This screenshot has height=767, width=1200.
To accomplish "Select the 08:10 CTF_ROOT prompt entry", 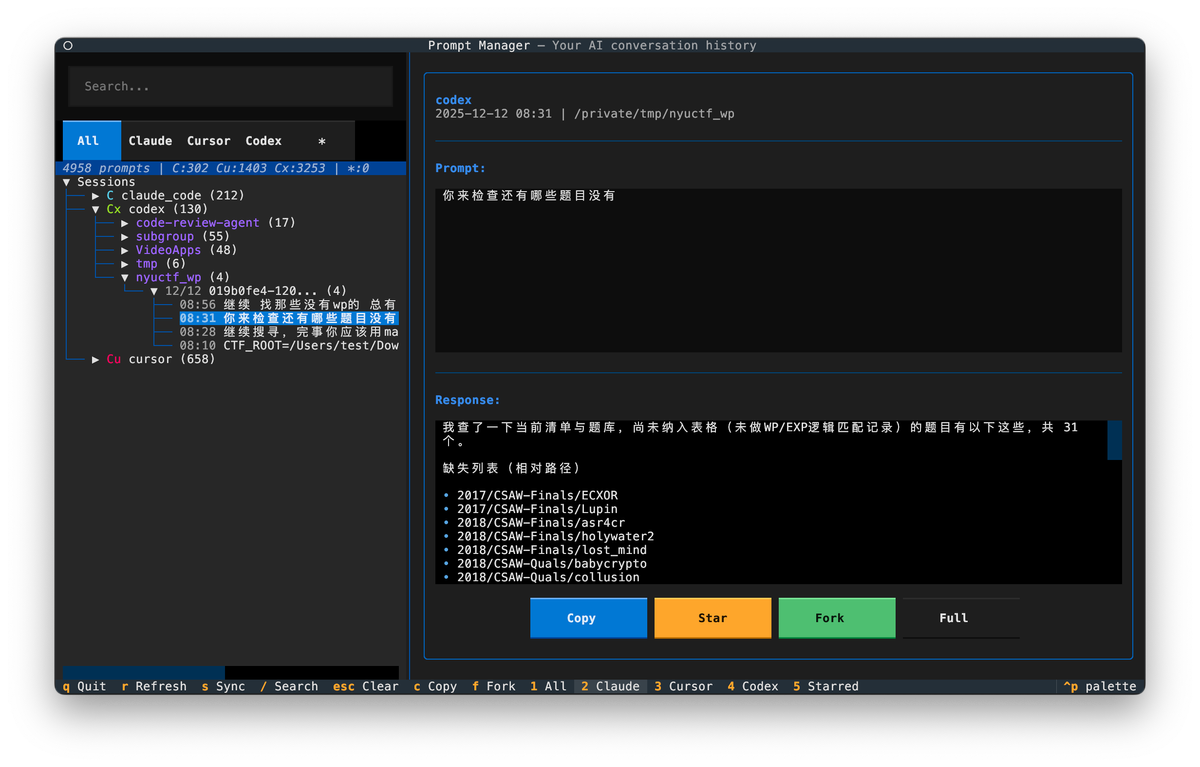I will [x=288, y=345].
